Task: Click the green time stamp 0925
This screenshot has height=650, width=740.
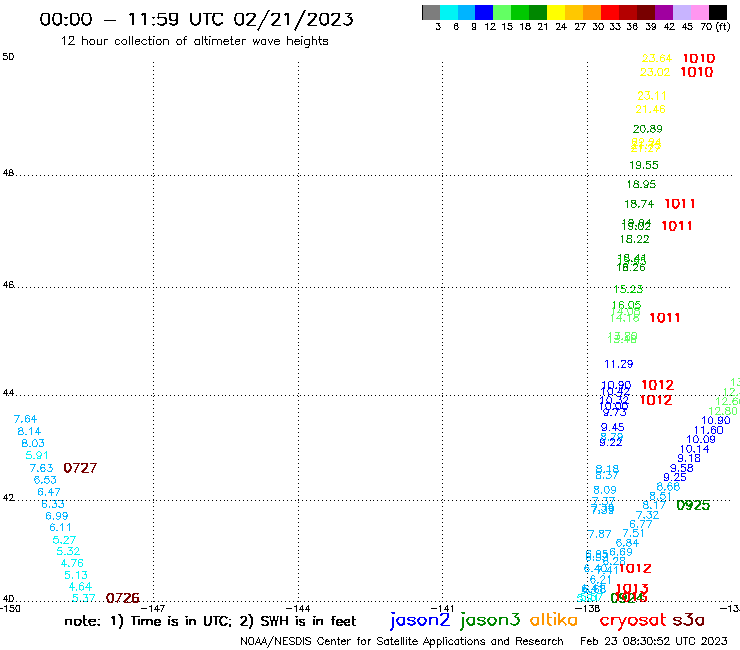Action: click(693, 506)
